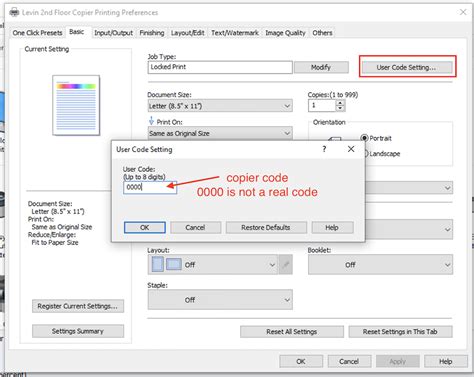Click the layout details pencil icon button
Screen dimensions: 474x377
coord(286,265)
